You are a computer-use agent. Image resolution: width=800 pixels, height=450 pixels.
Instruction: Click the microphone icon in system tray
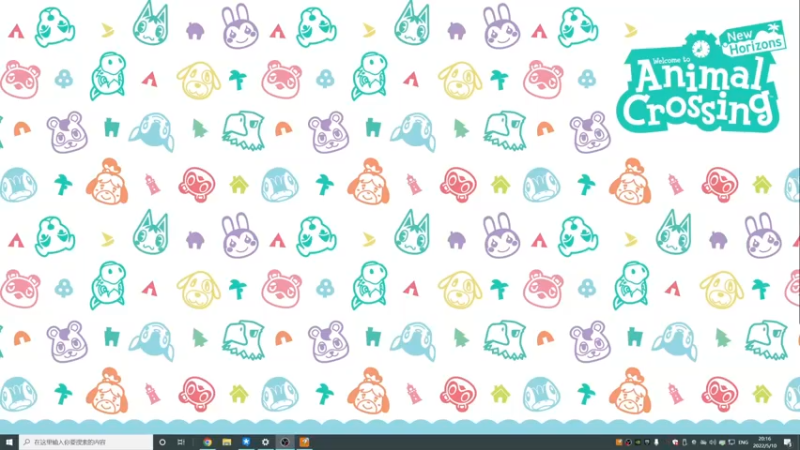(x=656, y=442)
